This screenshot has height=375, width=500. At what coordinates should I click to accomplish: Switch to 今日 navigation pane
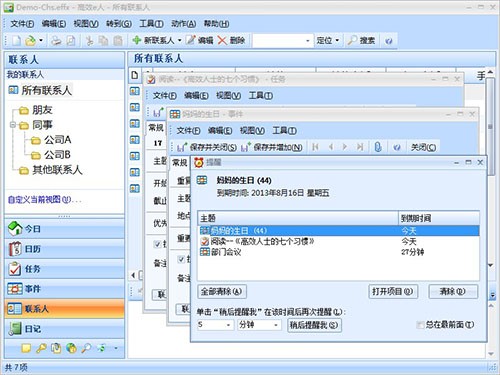64,229
